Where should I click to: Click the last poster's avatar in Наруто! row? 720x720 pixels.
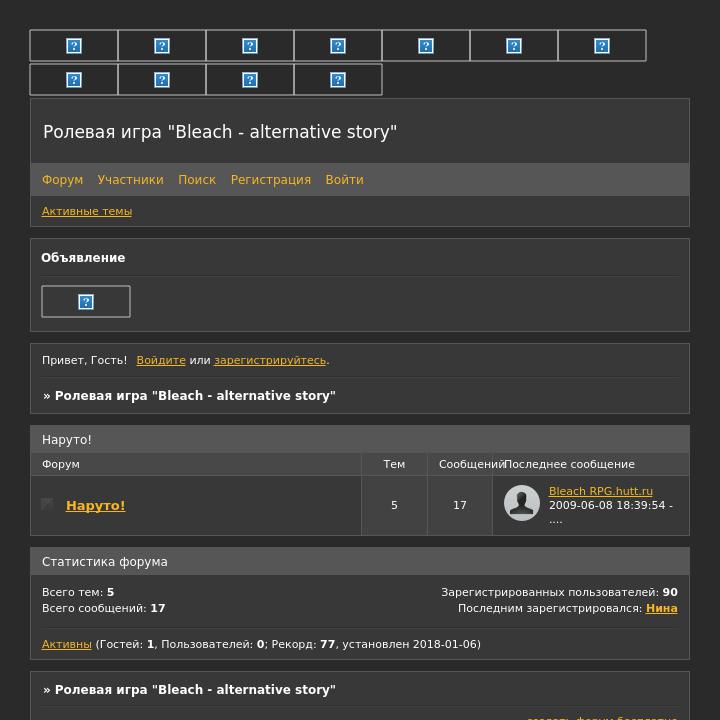[522, 503]
